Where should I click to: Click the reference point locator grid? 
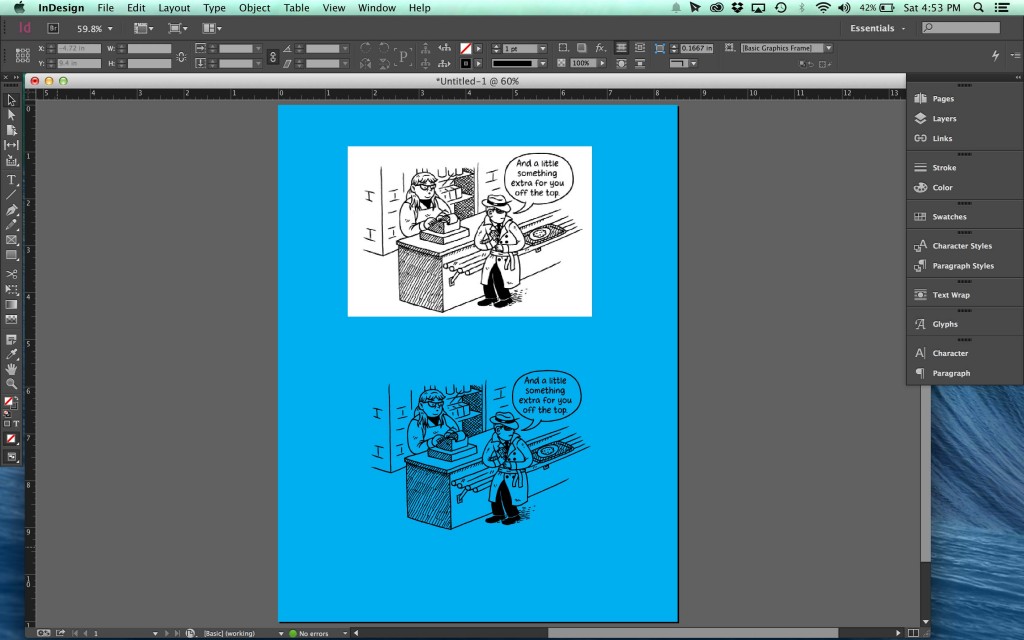22,56
